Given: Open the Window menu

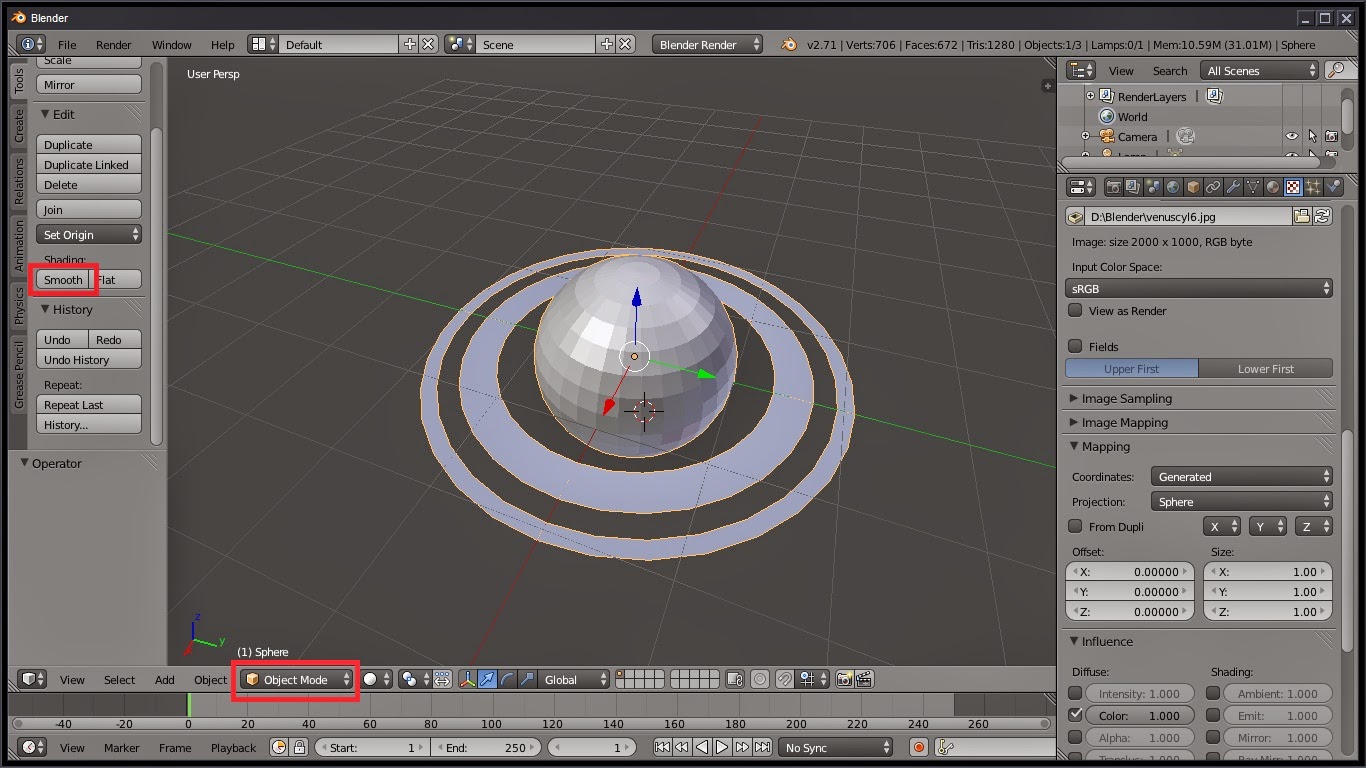Looking at the screenshot, I should [171, 44].
